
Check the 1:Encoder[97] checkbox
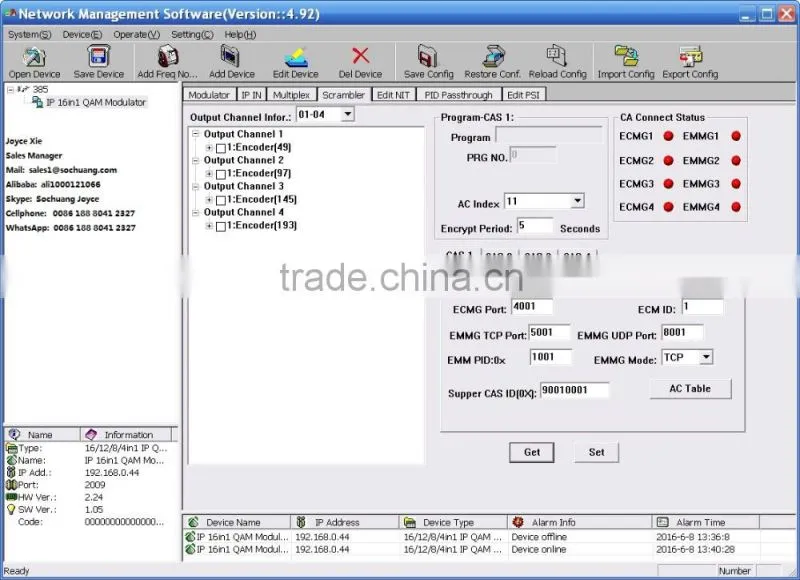pos(221,174)
